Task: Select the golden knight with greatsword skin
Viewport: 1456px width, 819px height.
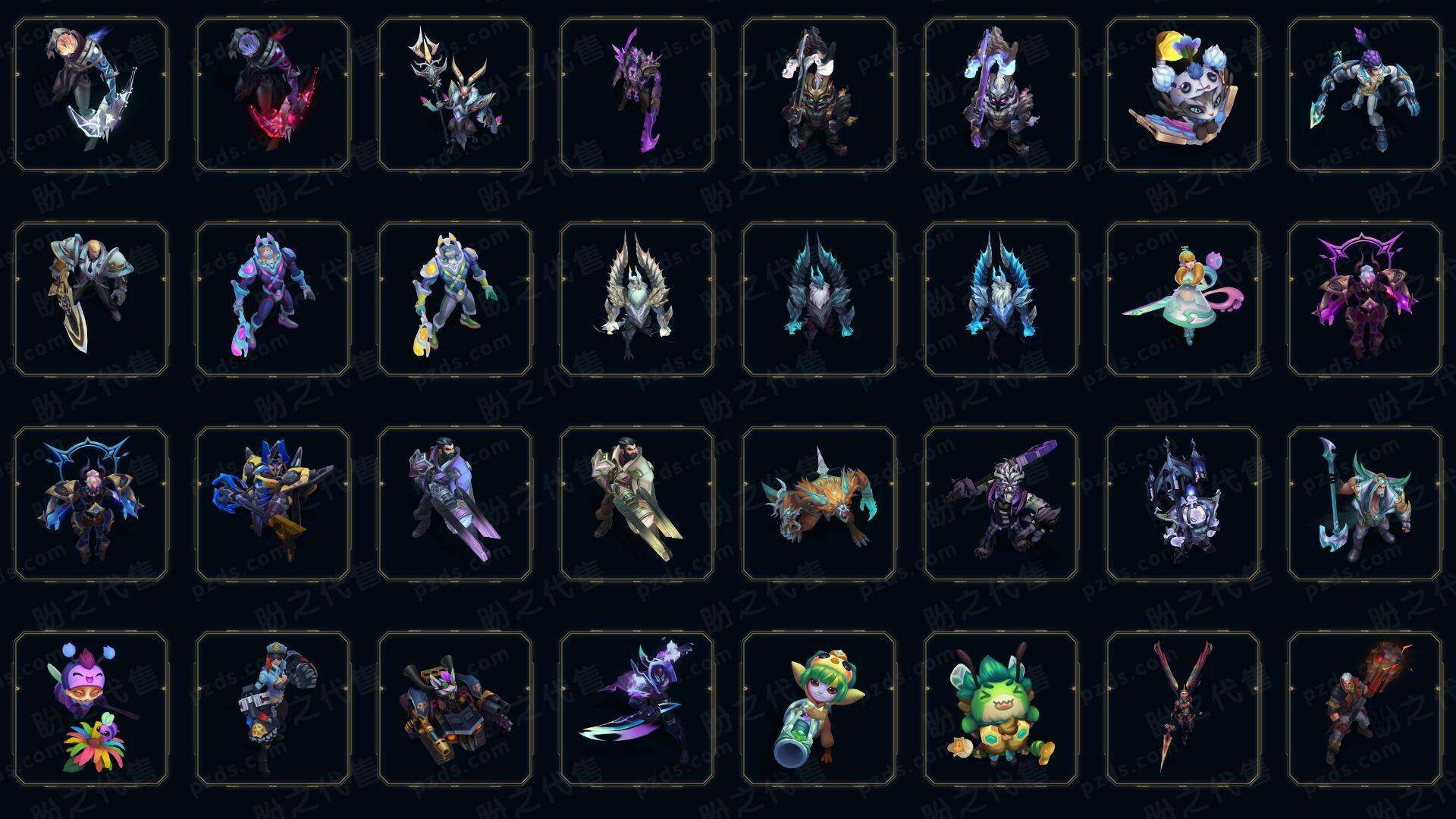Action: 91,299
